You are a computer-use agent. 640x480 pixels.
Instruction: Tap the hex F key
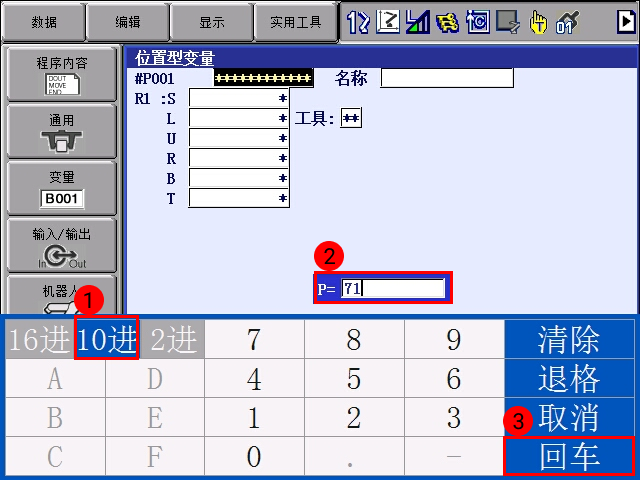point(155,456)
